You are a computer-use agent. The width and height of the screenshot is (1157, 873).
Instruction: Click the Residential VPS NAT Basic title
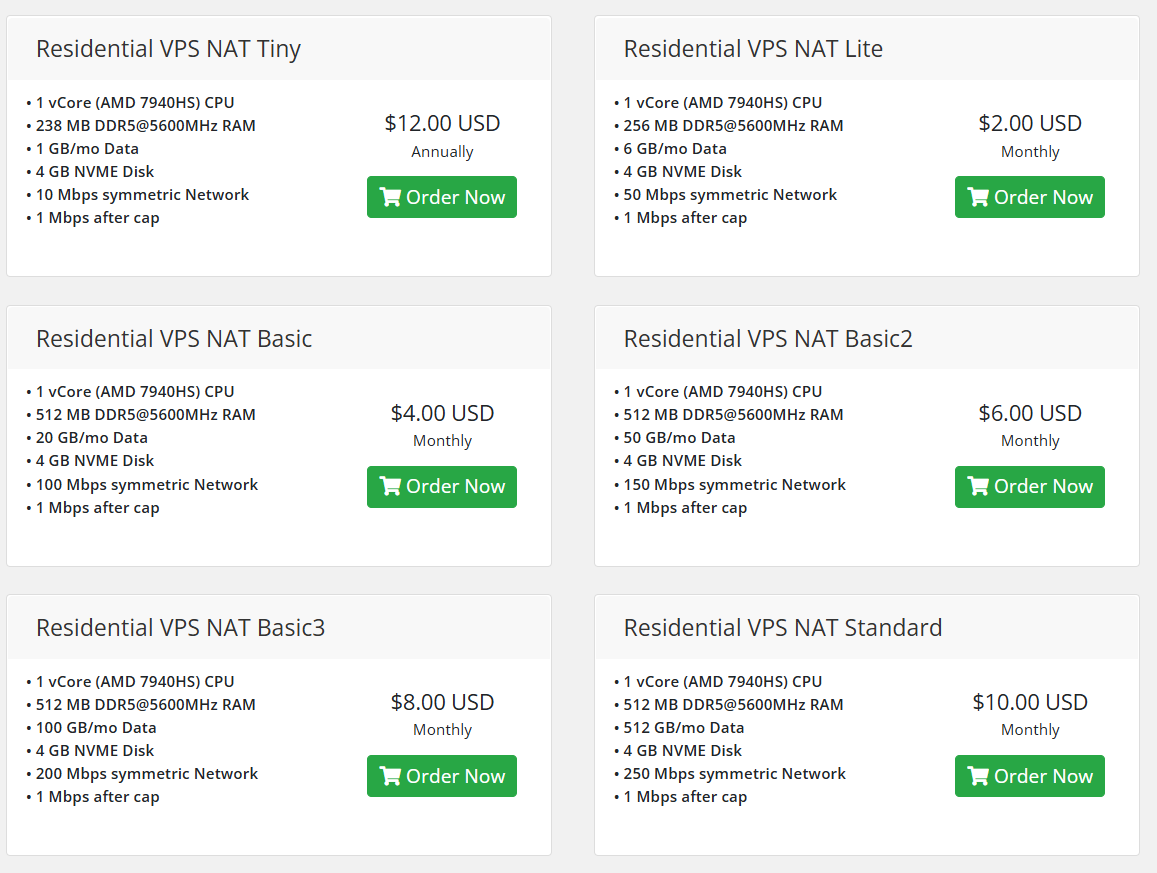click(x=174, y=339)
